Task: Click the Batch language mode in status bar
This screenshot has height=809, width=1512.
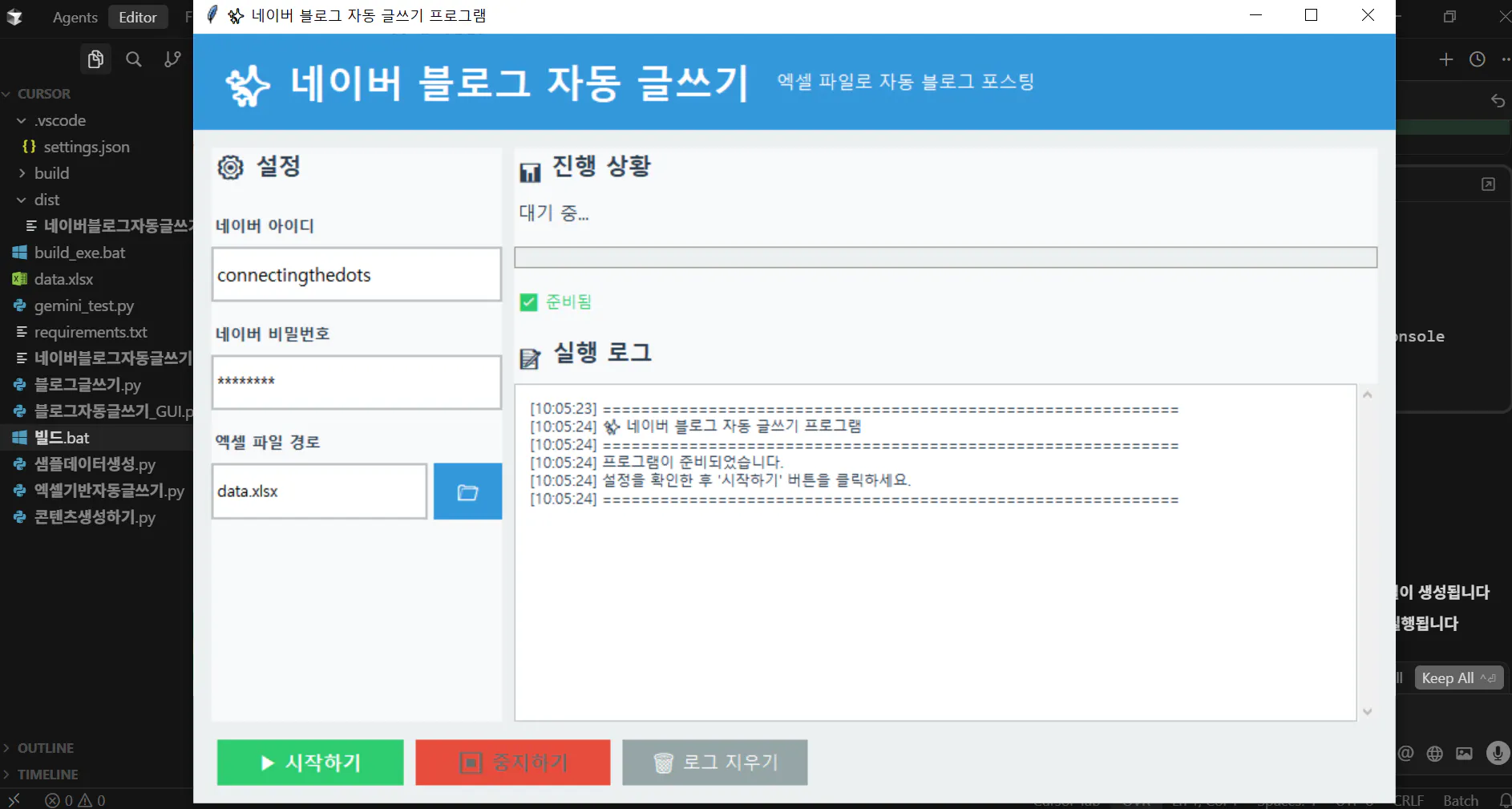Action: point(1461,800)
